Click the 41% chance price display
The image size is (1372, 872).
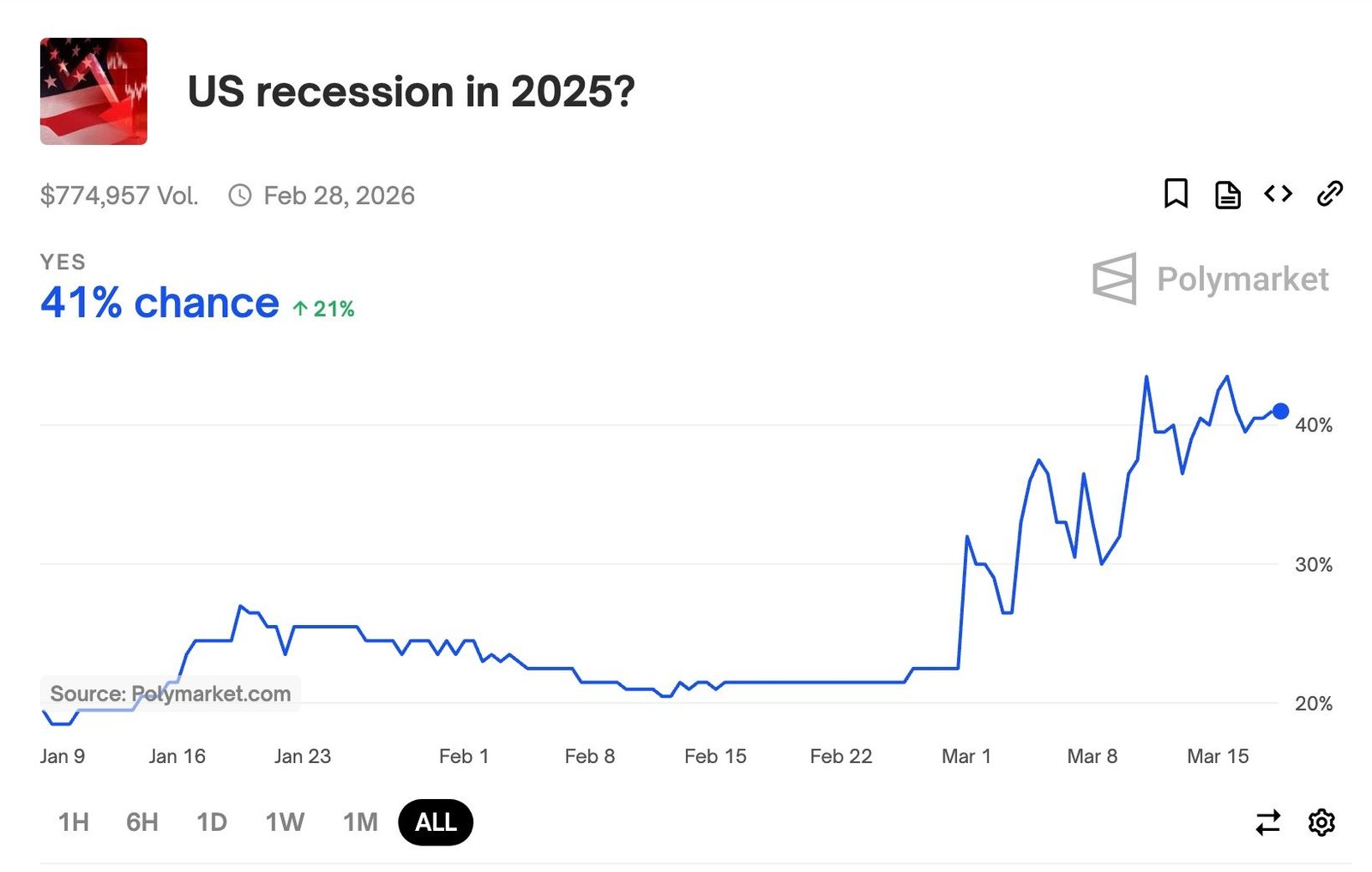click(159, 302)
